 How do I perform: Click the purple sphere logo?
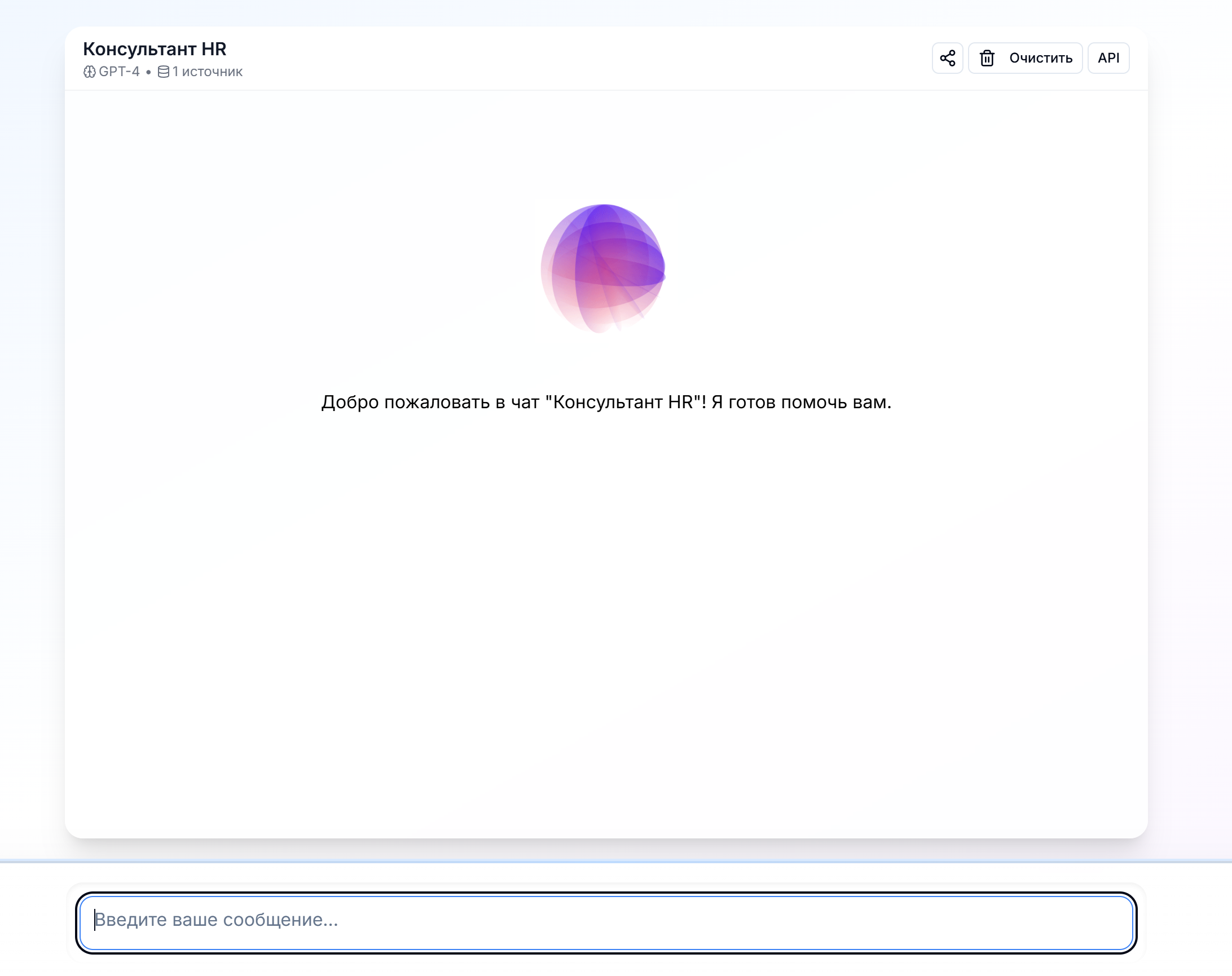click(x=603, y=268)
